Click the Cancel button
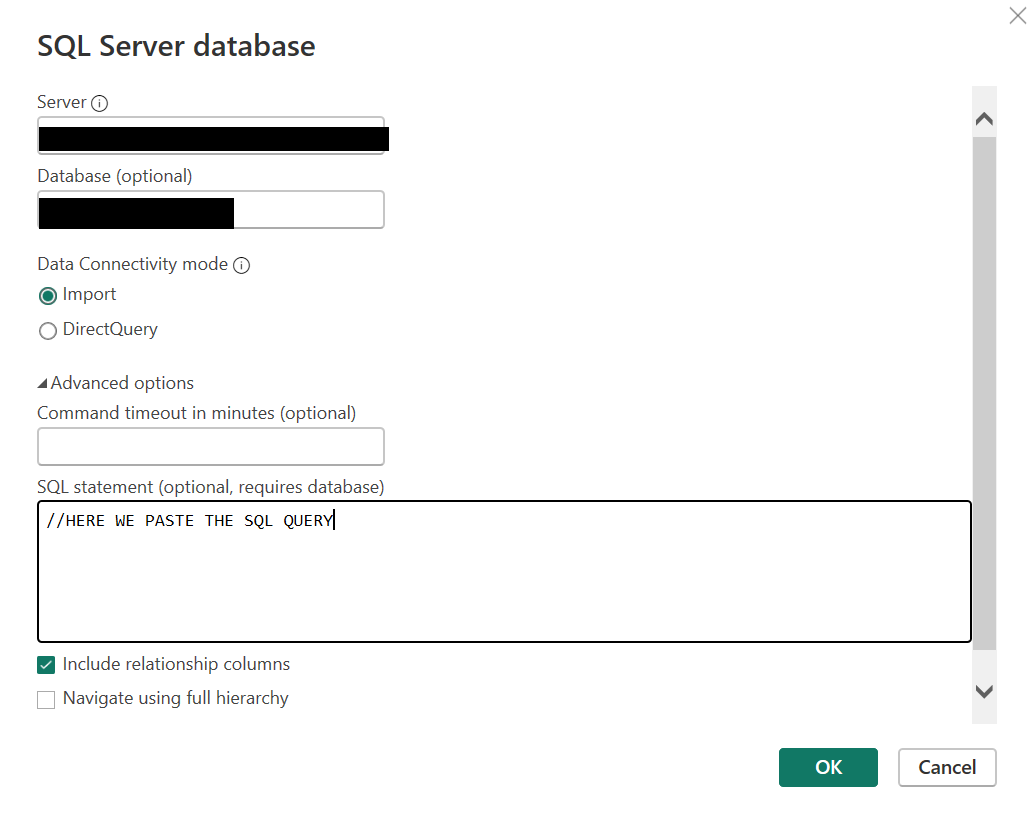 (947, 767)
